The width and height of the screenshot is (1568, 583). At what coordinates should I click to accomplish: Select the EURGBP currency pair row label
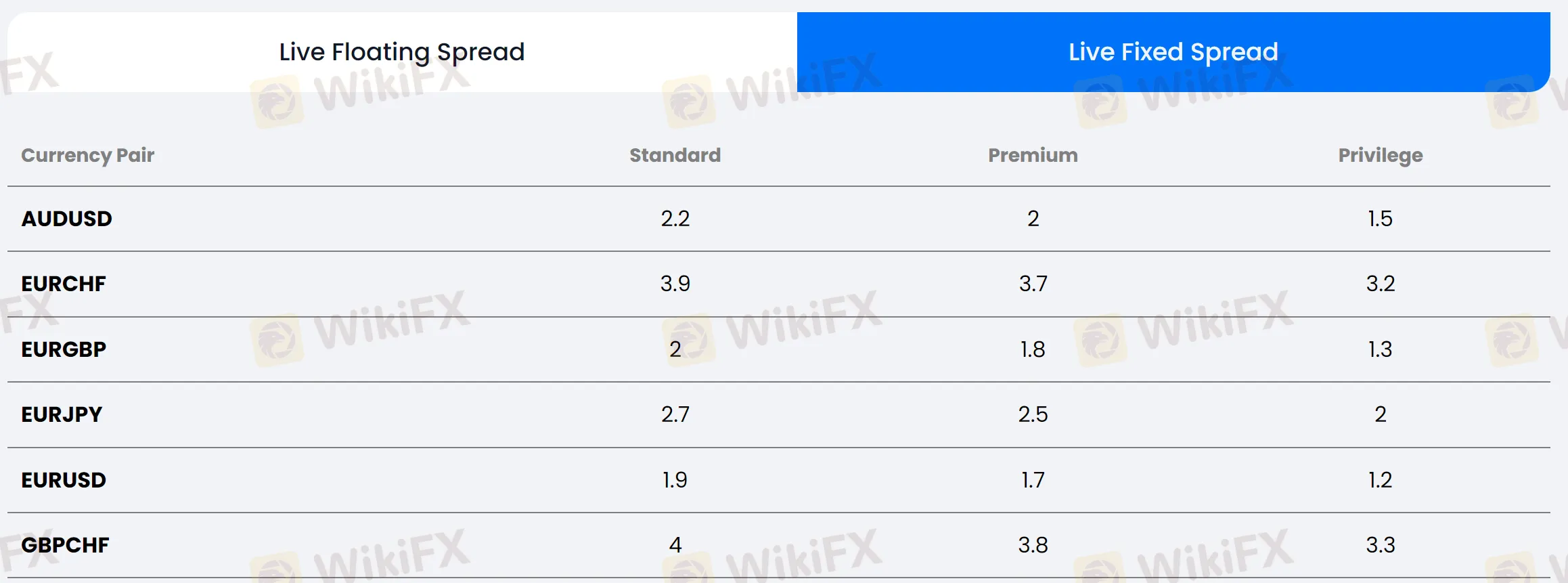tap(64, 349)
